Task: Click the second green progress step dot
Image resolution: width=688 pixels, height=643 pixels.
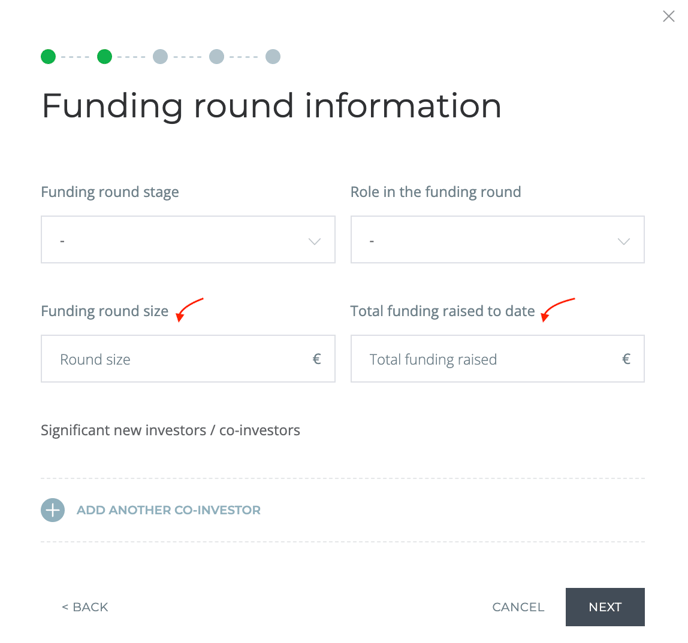Action: coord(104,57)
